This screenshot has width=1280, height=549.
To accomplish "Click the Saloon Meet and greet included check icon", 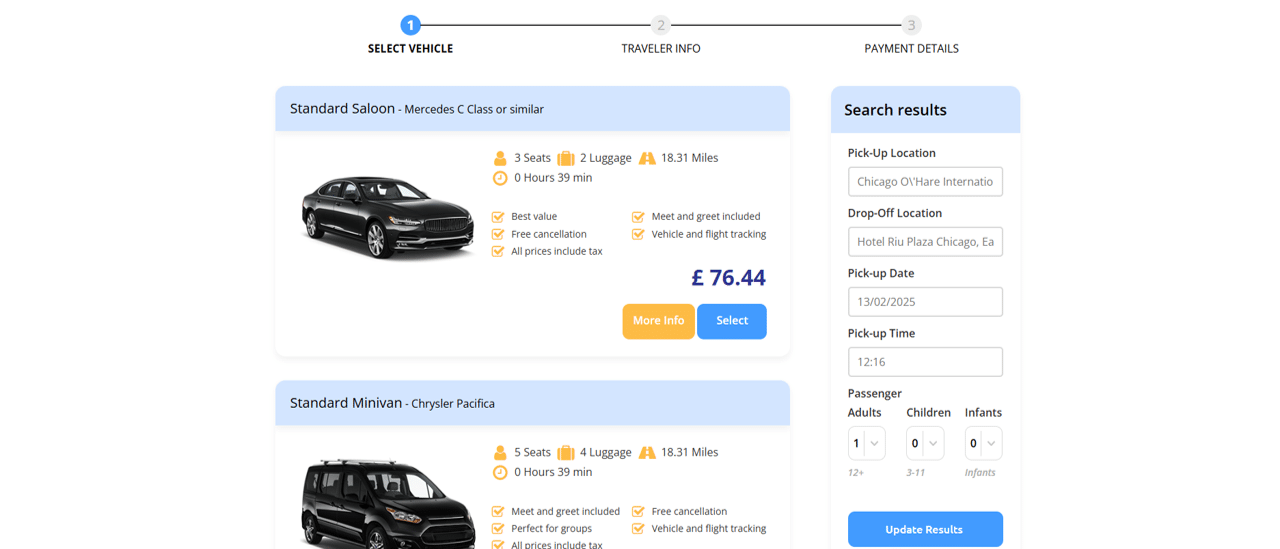I will click(x=638, y=216).
